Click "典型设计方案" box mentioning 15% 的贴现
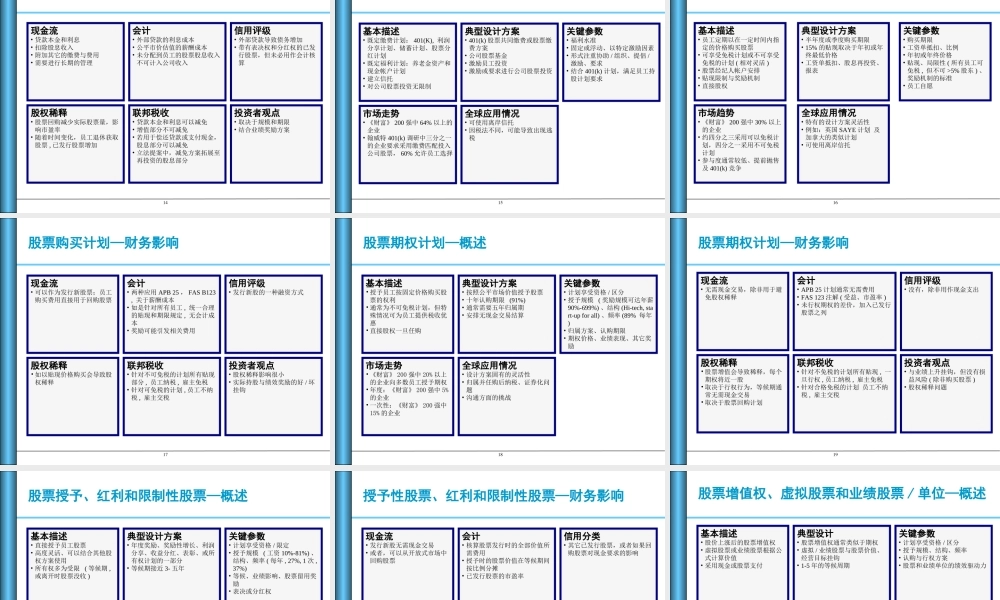Image resolution: width=1000 pixels, height=600 pixels. click(844, 62)
